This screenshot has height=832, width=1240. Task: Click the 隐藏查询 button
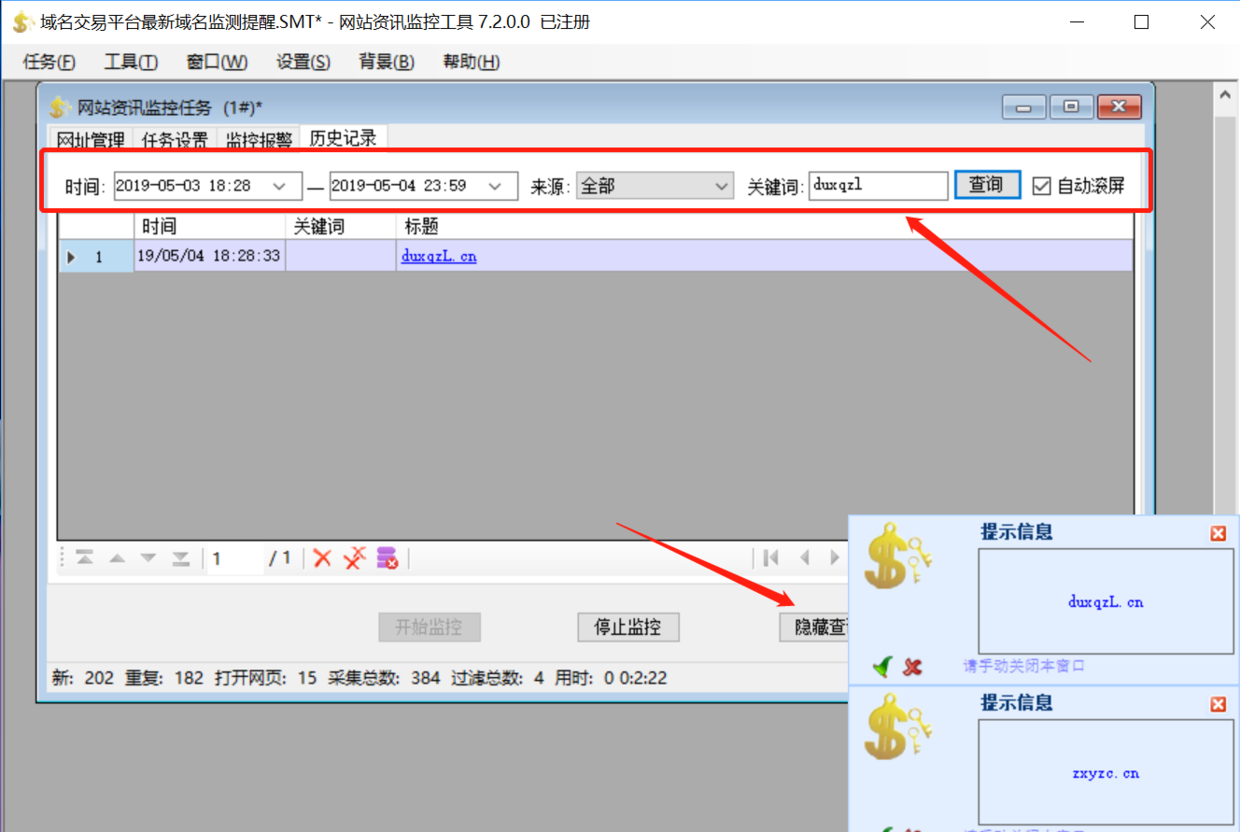point(815,627)
